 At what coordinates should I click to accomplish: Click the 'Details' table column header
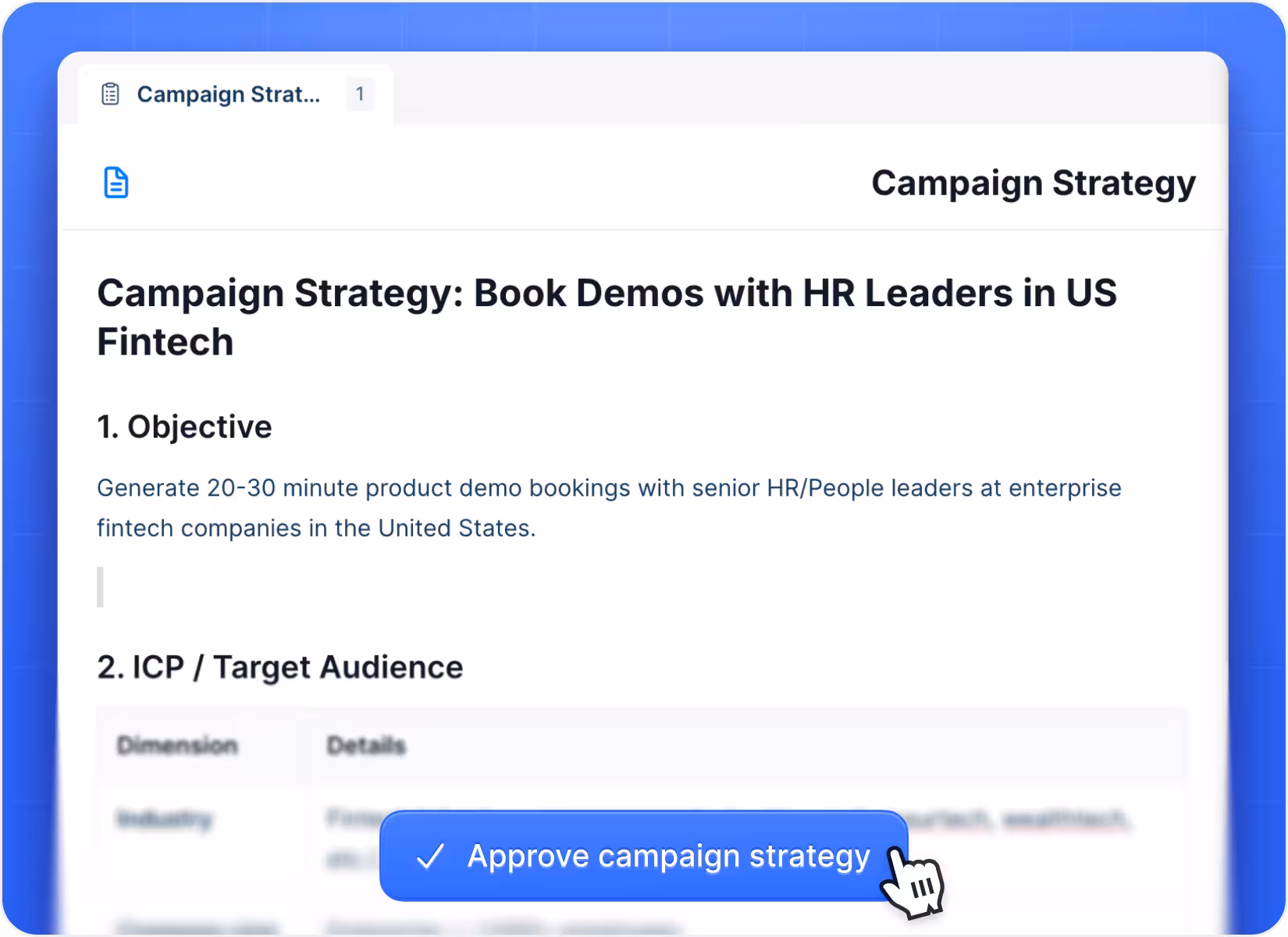point(366,746)
